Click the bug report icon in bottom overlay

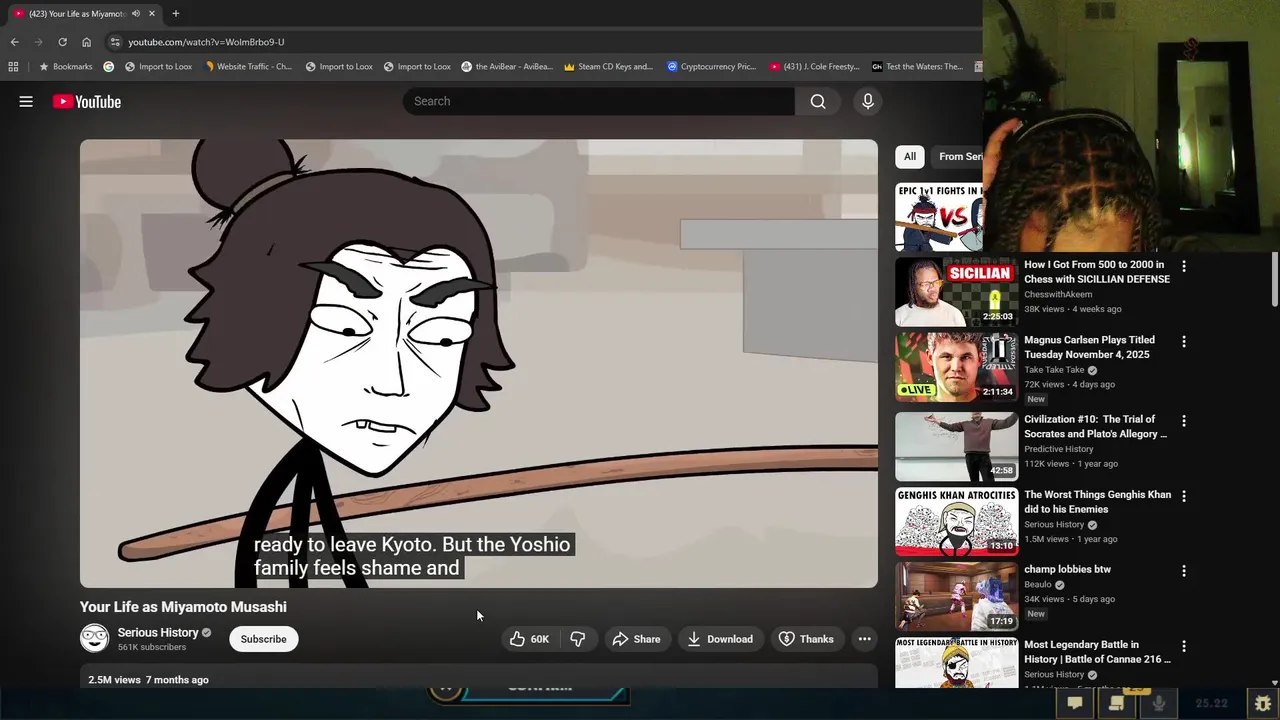point(1263,703)
